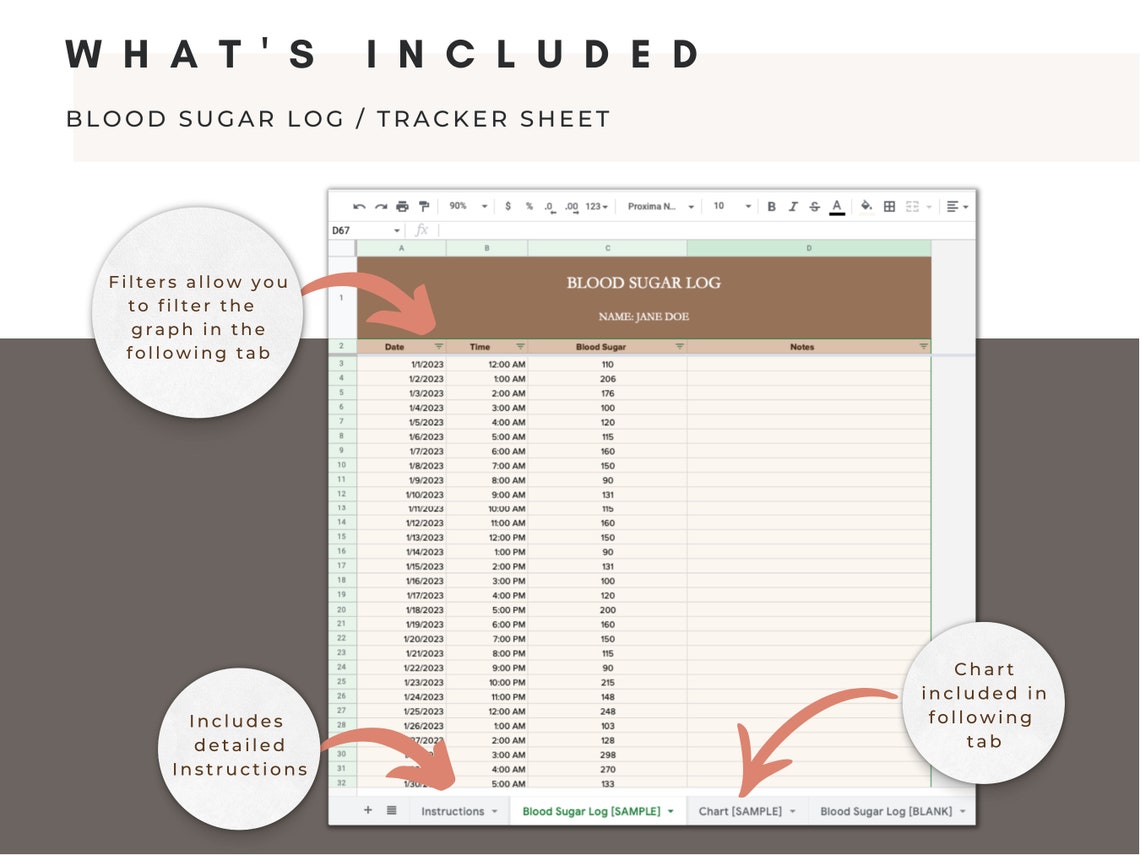Image resolution: width=1140 pixels, height=855 pixels.
Task: Click the Add sheet plus button
Action: coord(368,811)
